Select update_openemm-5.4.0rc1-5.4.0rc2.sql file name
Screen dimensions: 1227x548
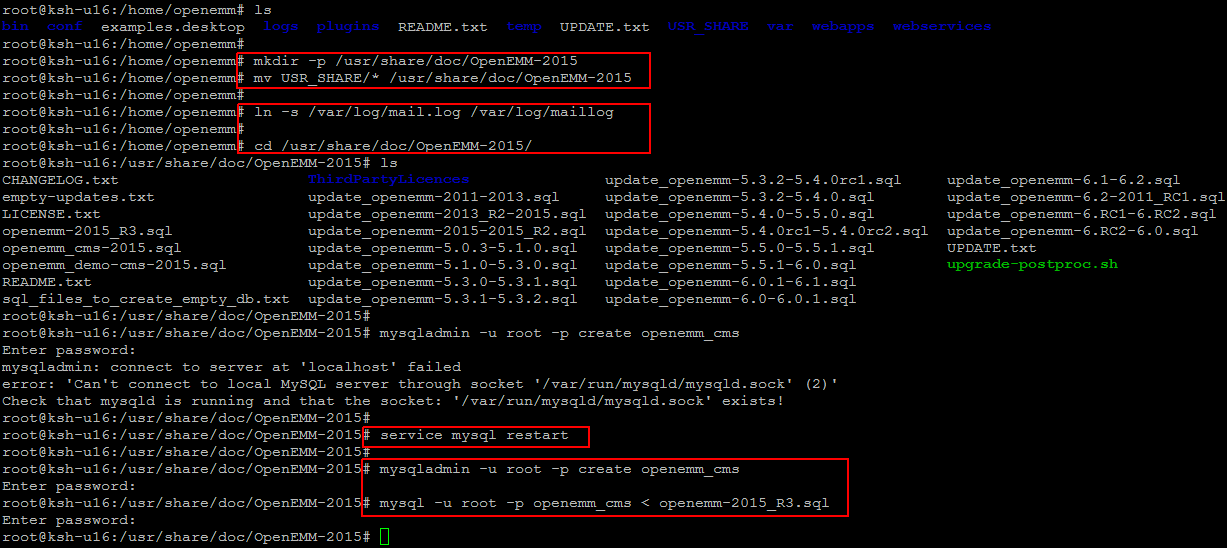767,231
